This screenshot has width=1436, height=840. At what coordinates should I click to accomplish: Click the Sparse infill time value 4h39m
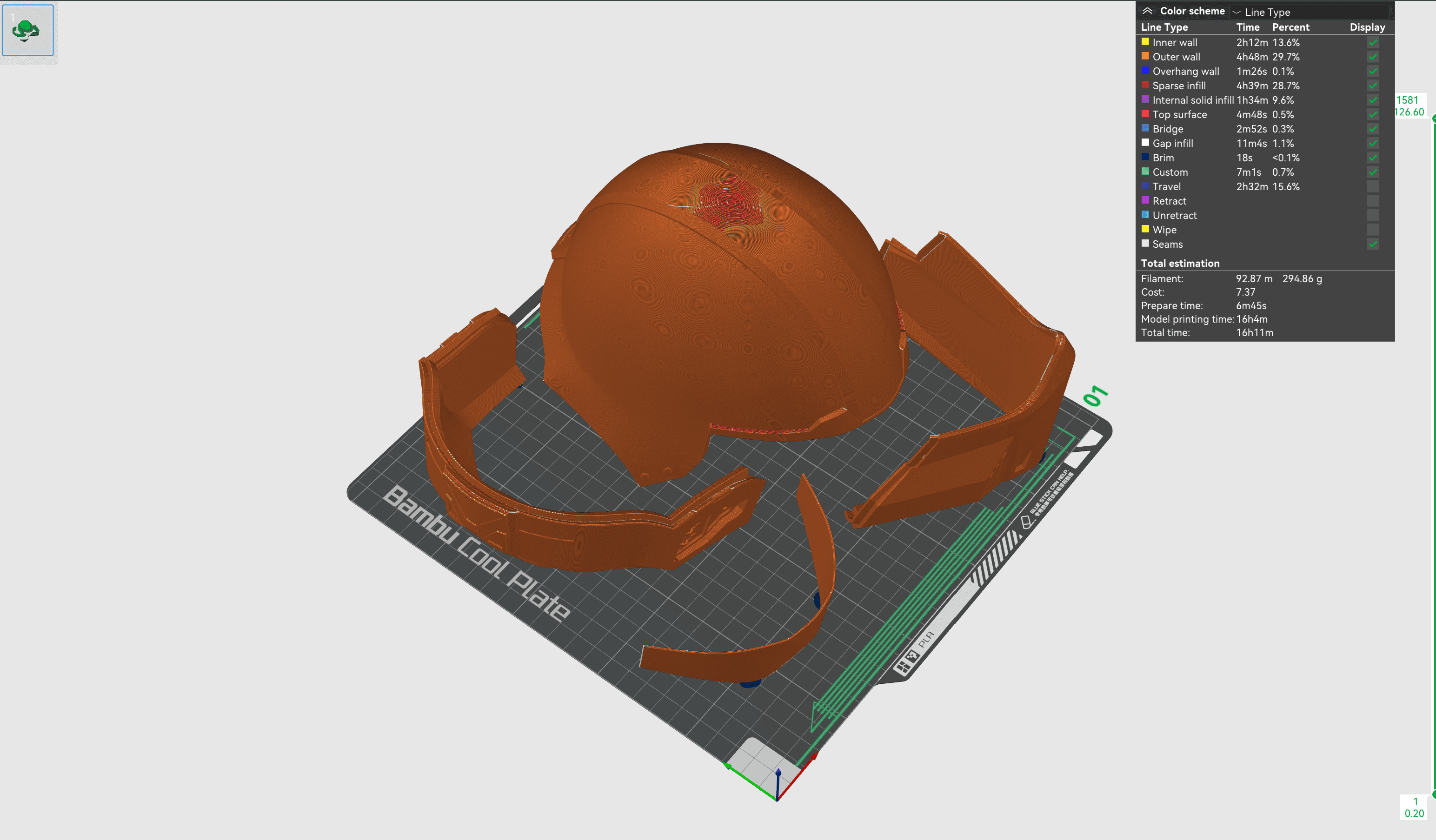pyautogui.click(x=1252, y=86)
